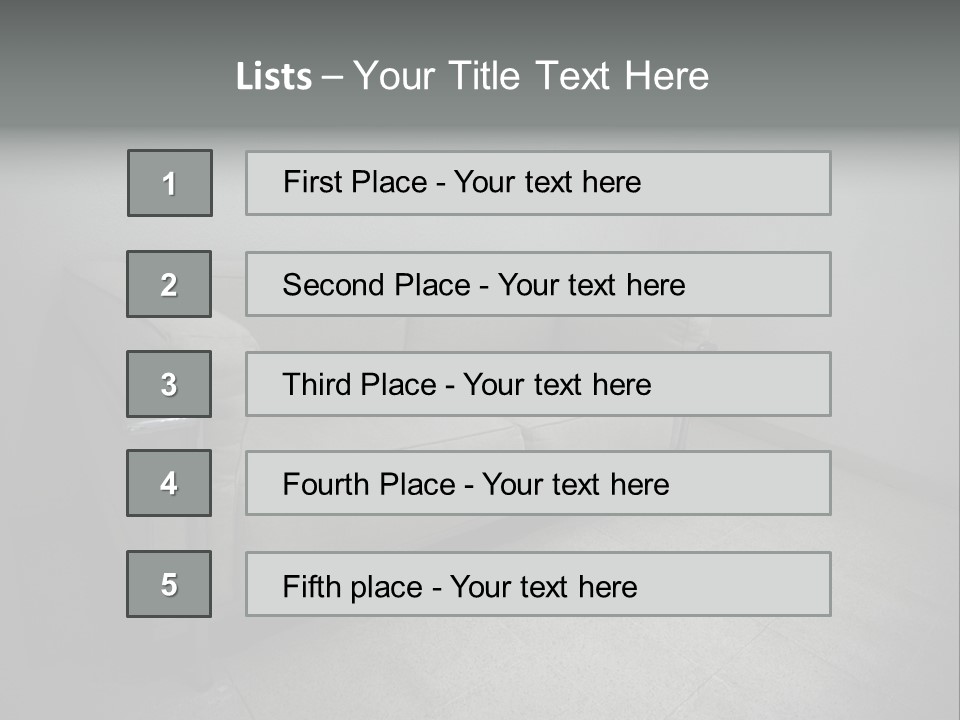Image resolution: width=960 pixels, height=720 pixels.
Task: Click the words 'First Place' in row one
Action: (354, 182)
